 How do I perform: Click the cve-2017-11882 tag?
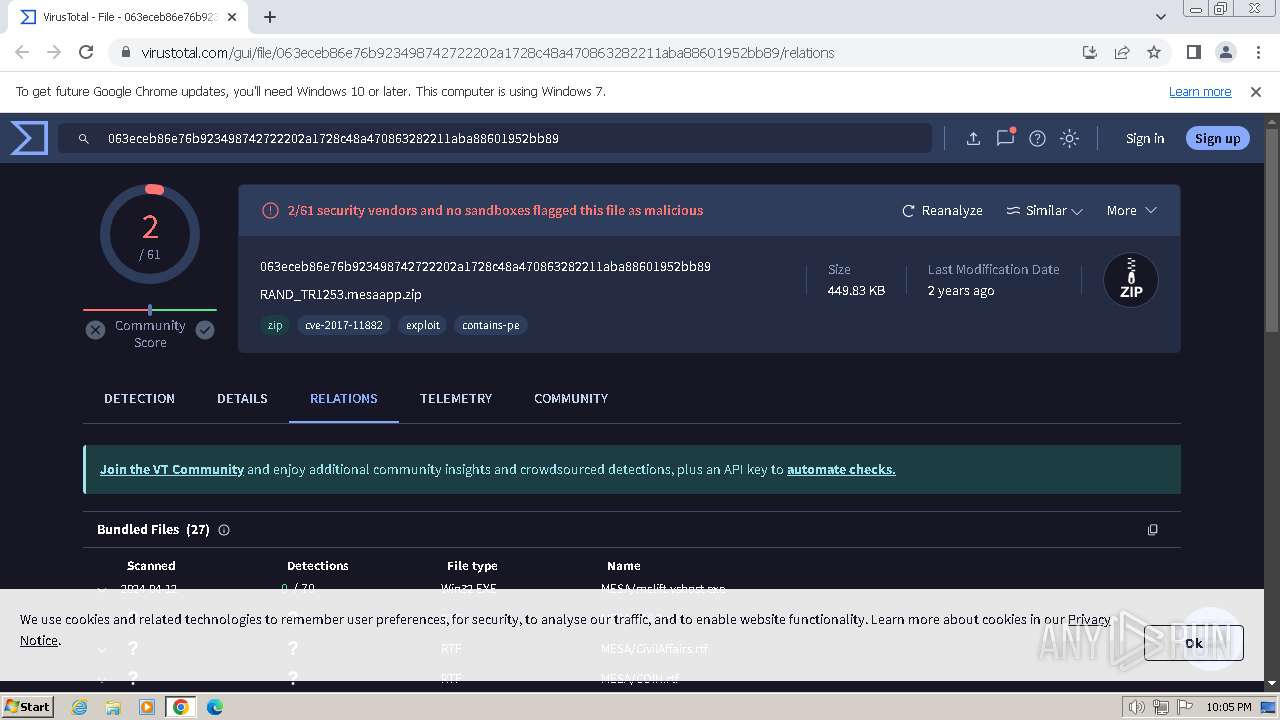pos(344,325)
